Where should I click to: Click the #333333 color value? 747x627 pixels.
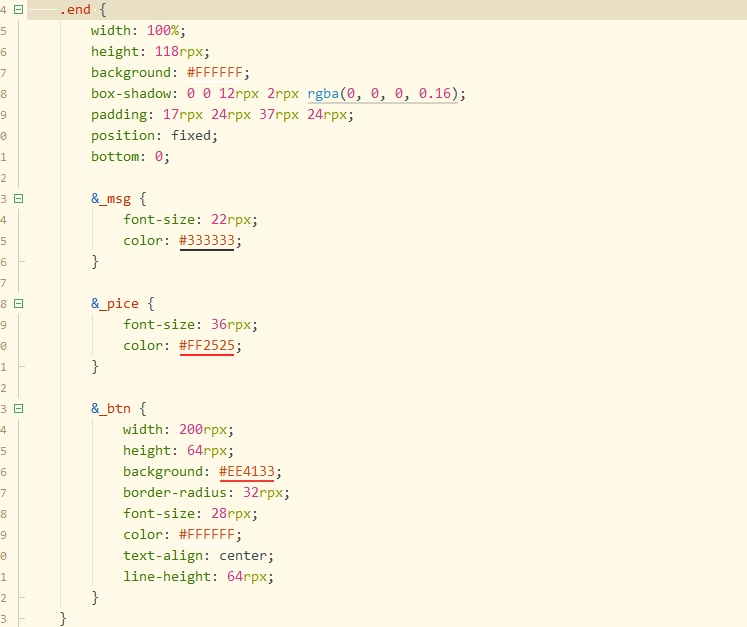tap(207, 241)
